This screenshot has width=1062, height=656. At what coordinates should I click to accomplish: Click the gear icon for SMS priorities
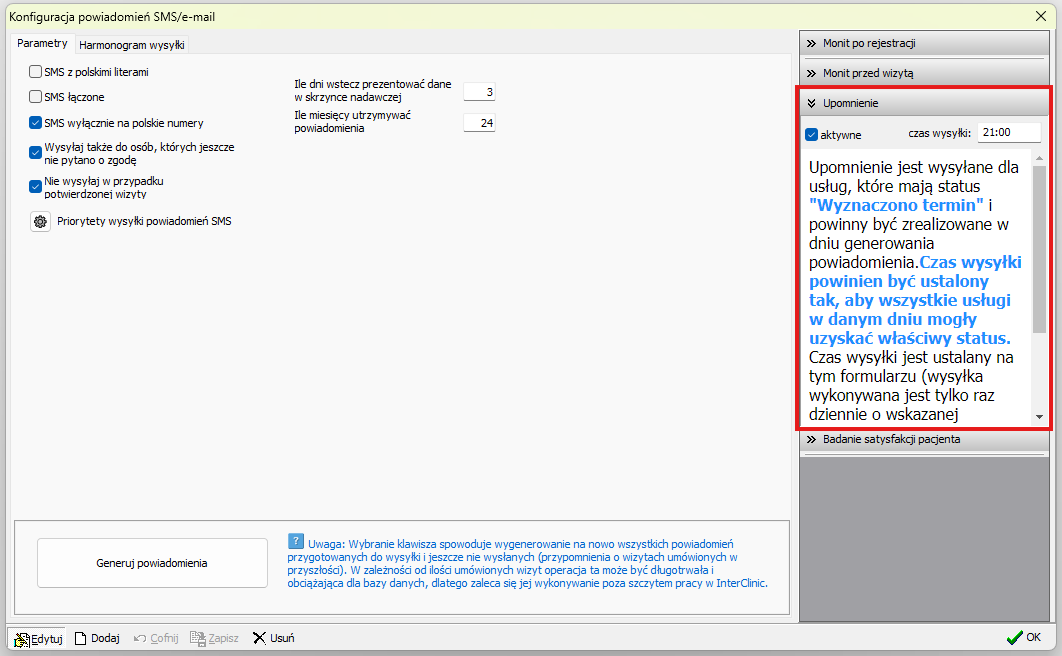pyautogui.click(x=40, y=222)
